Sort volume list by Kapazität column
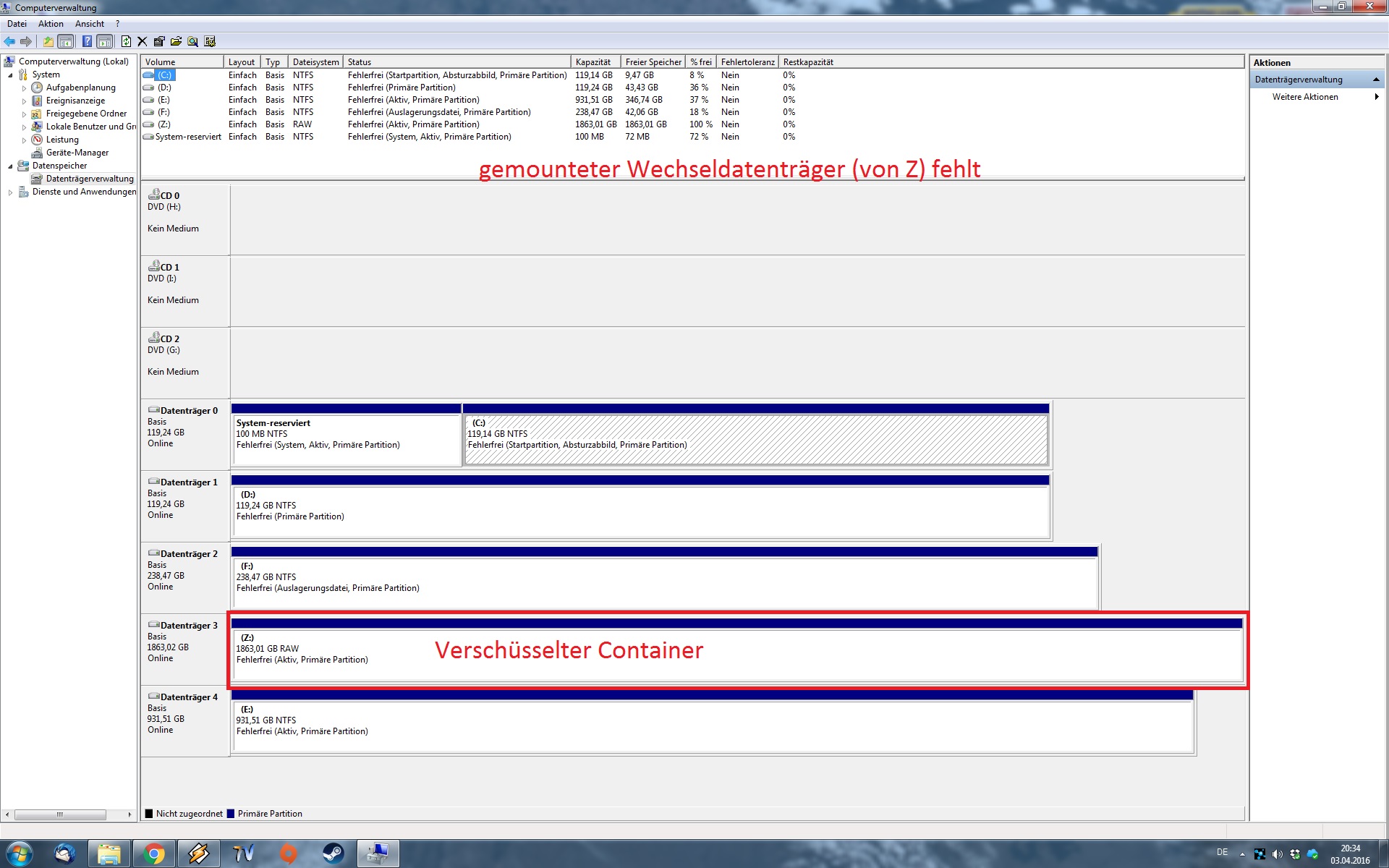Screen dimensions: 1389x868 [x=593, y=62]
